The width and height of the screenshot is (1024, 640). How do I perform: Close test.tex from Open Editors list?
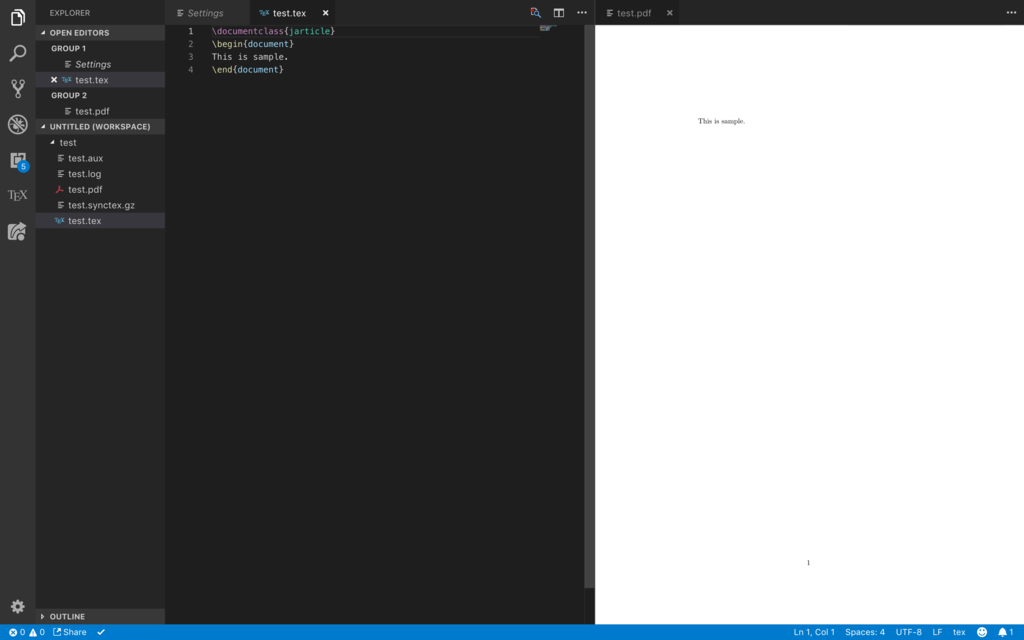(x=54, y=80)
